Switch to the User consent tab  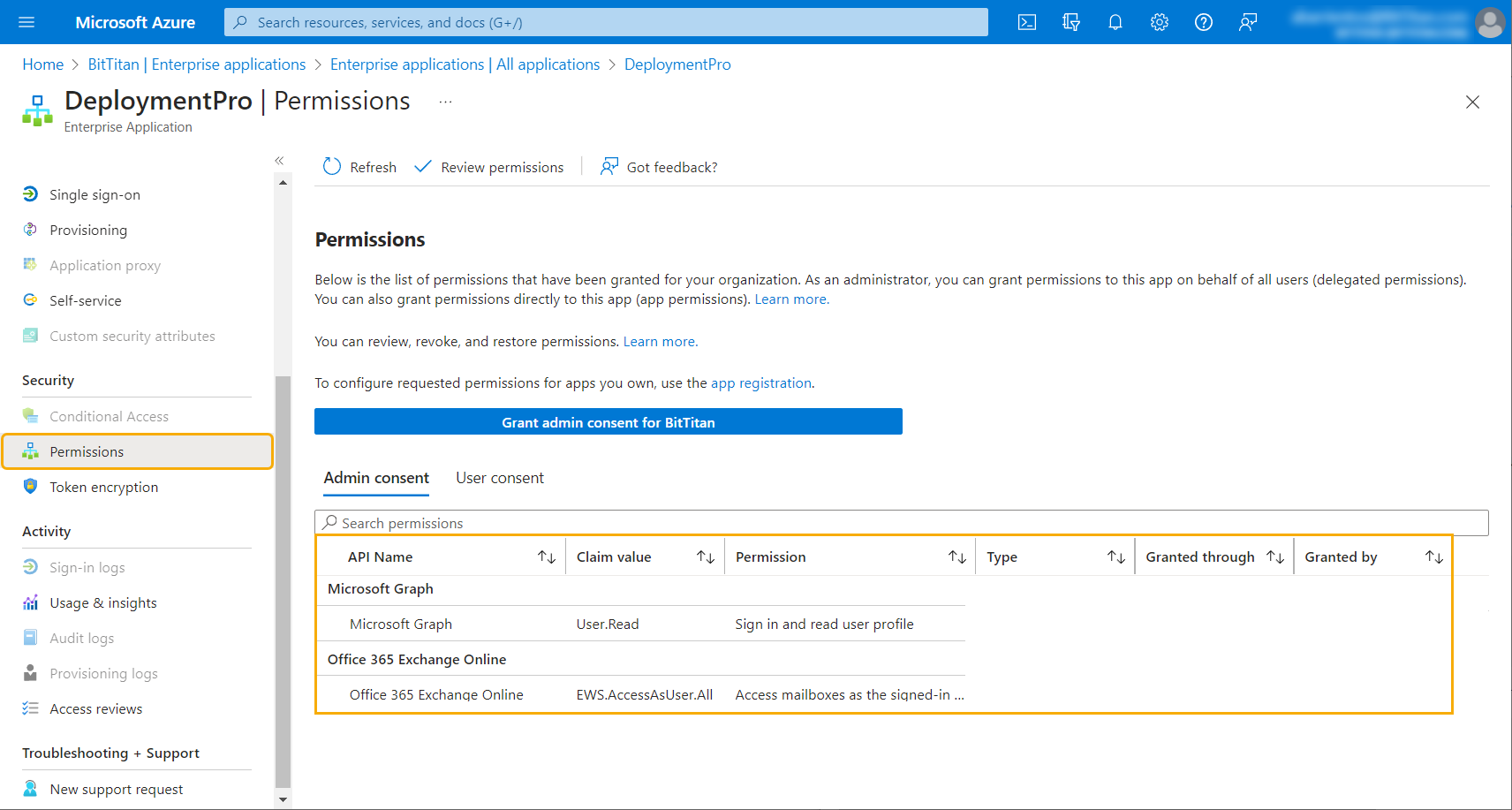tap(500, 478)
